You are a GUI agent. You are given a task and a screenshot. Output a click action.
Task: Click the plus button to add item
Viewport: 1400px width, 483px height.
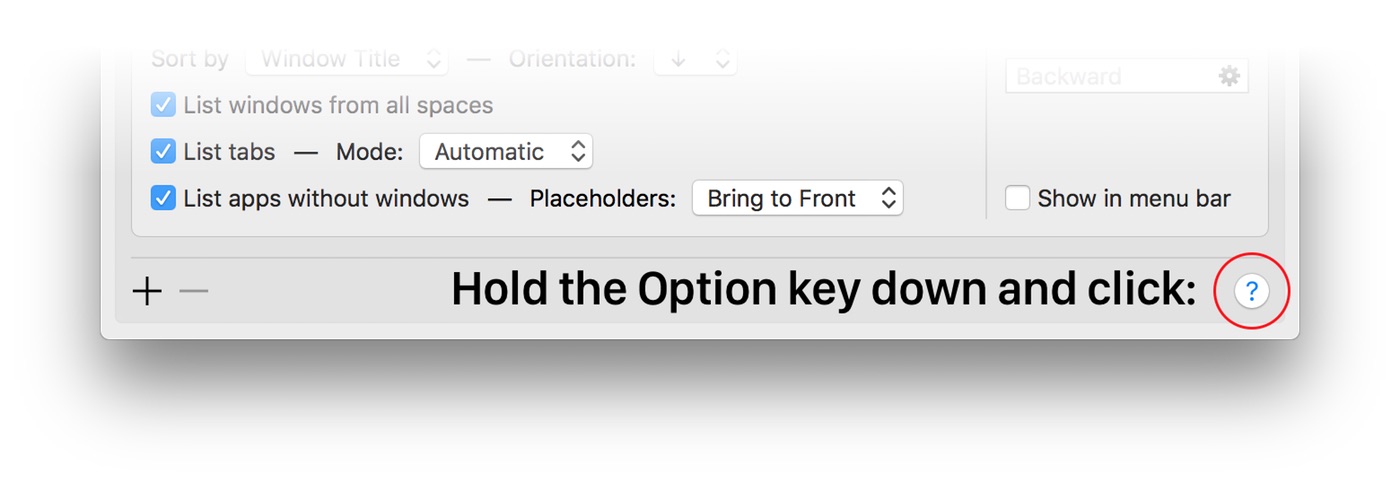(x=147, y=292)
